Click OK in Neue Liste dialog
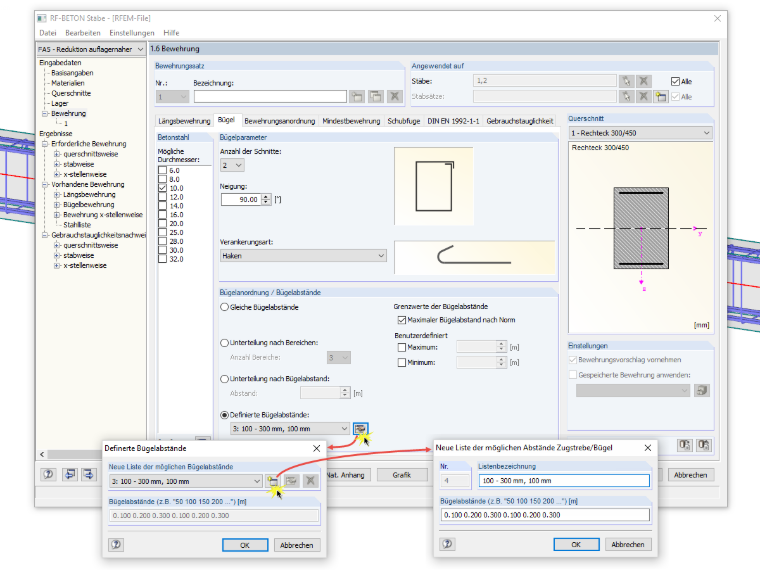The height and width of the screenshot is (570, 760). 576,544
